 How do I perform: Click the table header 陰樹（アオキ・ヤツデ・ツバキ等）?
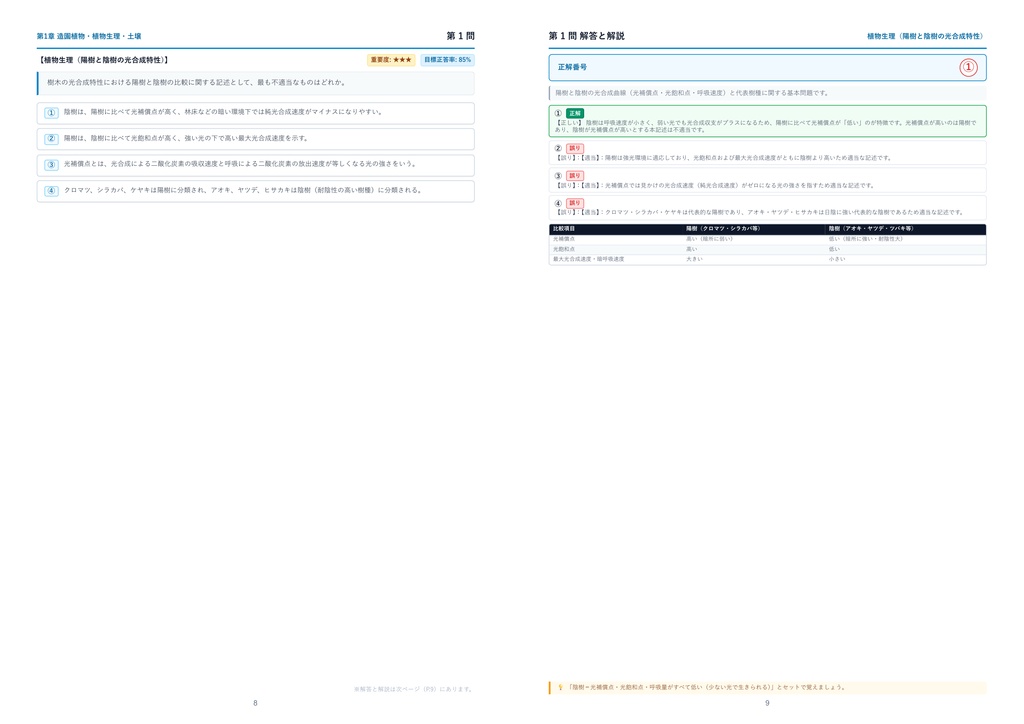(x=871, y=228)
